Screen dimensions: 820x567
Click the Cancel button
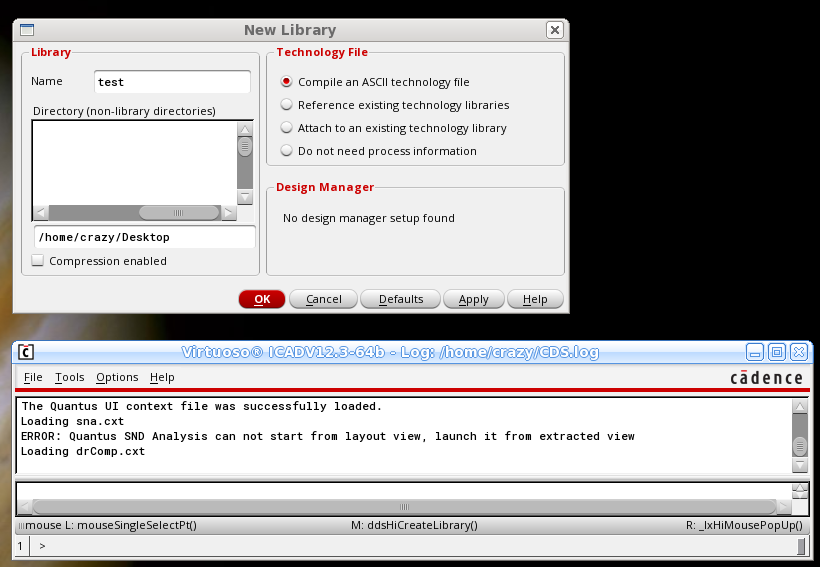click(x=323, y=299)
